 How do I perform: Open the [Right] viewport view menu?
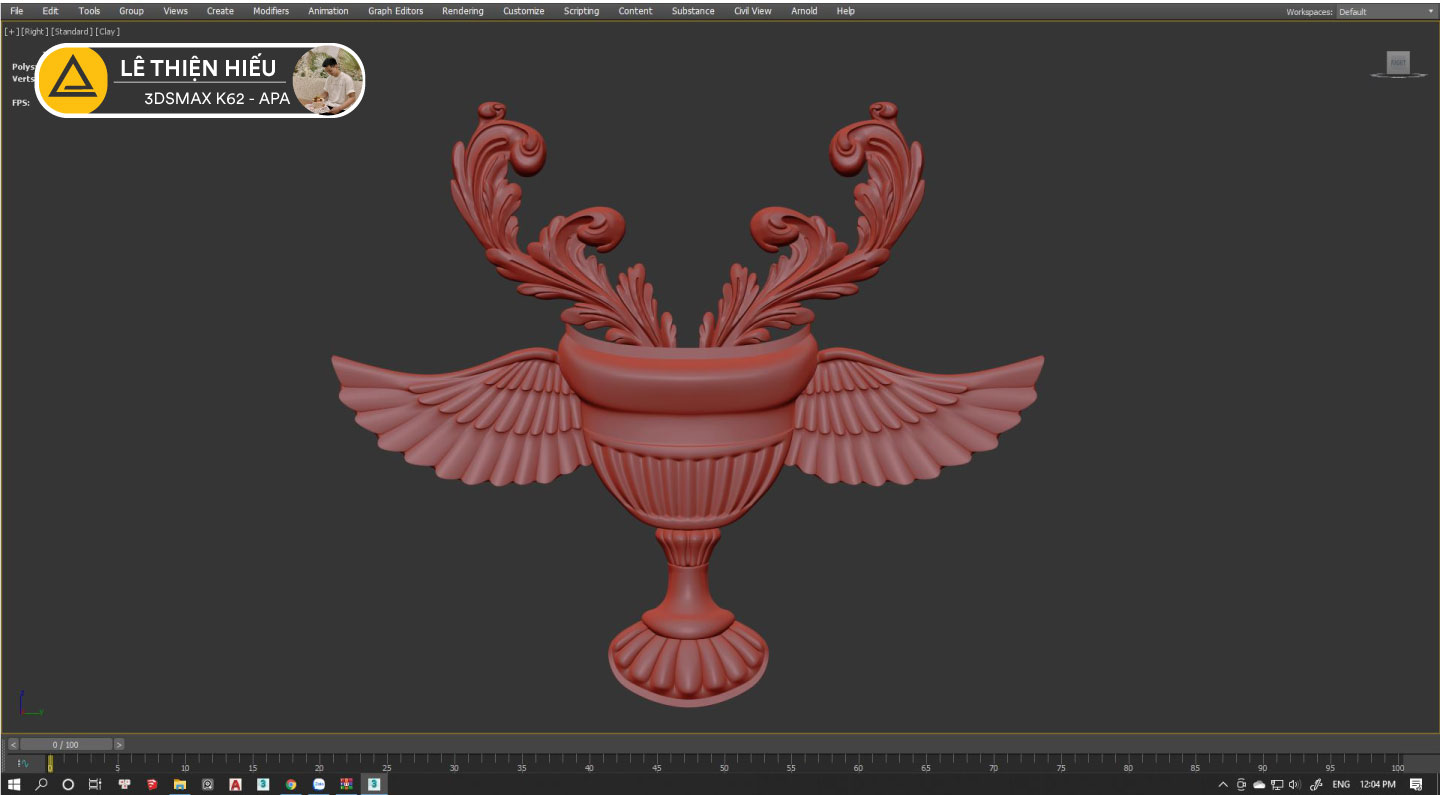36,32
